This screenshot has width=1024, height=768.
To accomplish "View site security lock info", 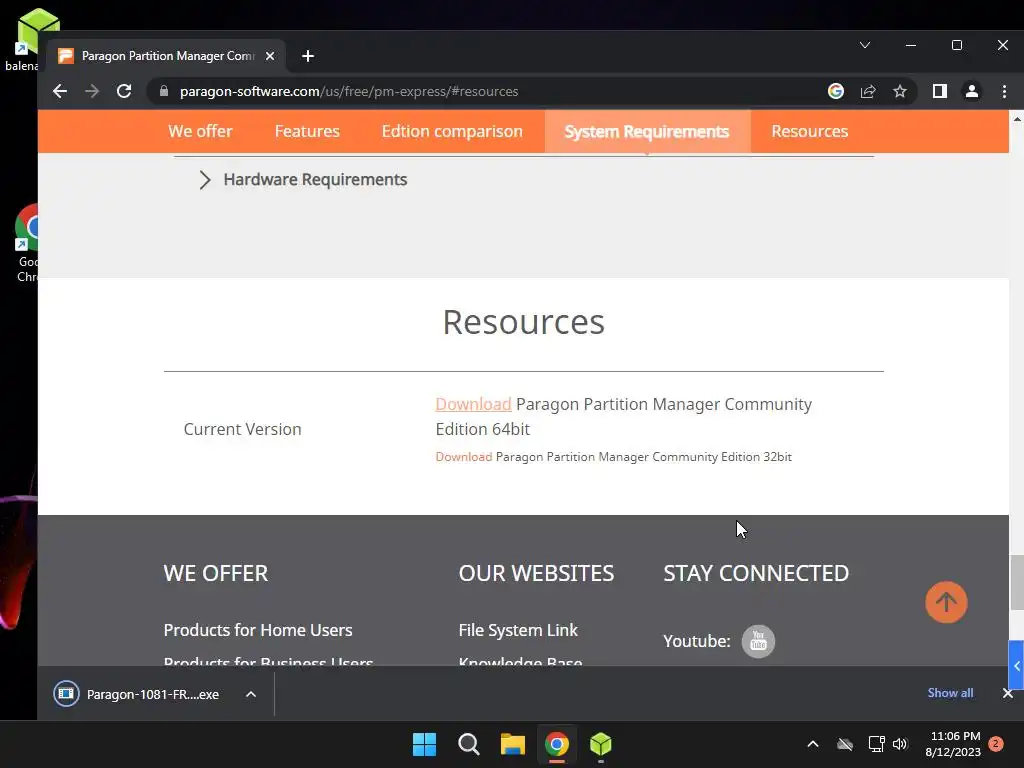I will (x=163, y=91).
